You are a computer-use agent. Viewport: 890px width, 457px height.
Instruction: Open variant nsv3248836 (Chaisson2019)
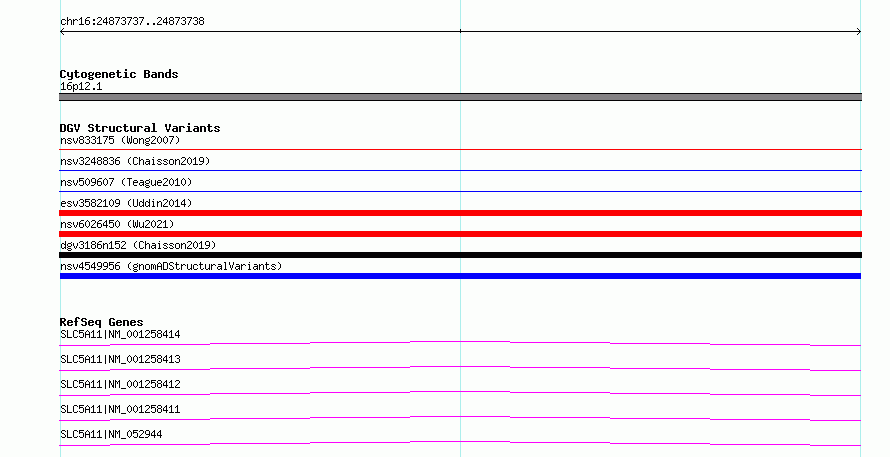[135, 161]
